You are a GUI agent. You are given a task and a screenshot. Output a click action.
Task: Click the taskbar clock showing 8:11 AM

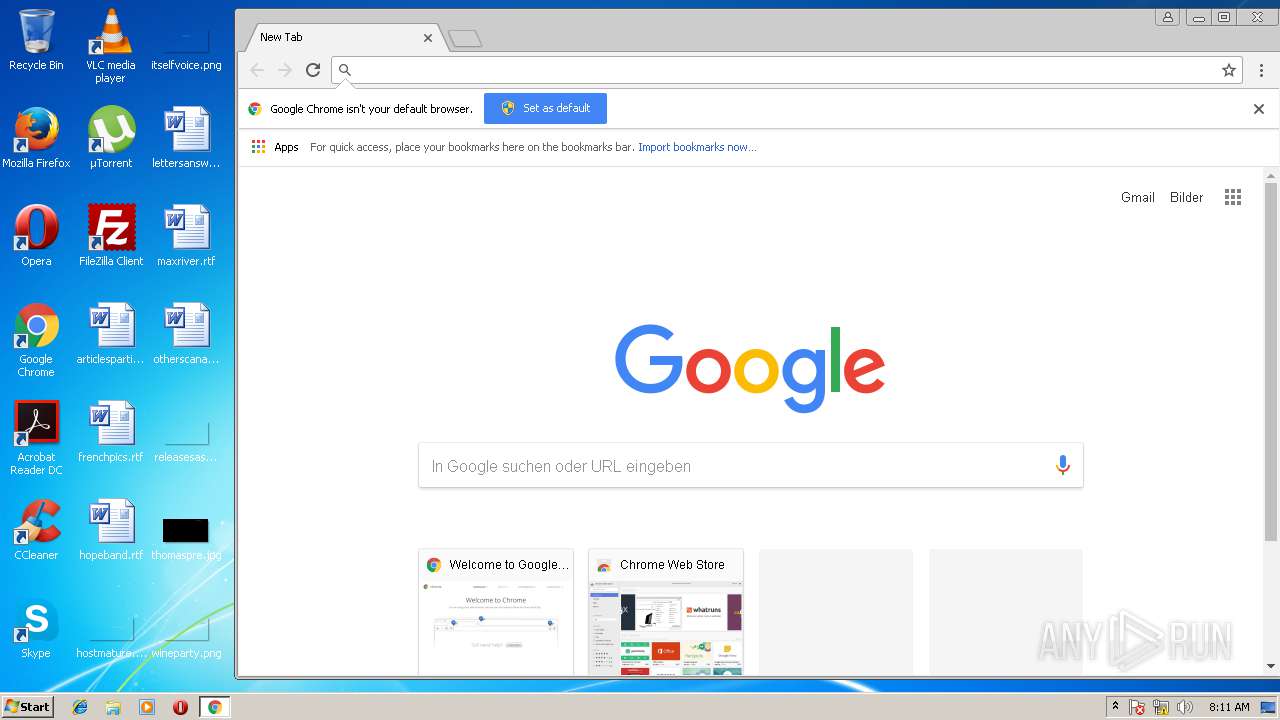click(1229, 707)
